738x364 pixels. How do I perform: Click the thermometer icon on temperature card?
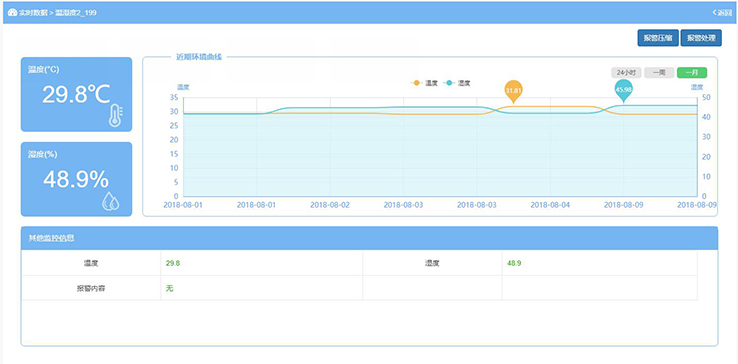(115, 116)
